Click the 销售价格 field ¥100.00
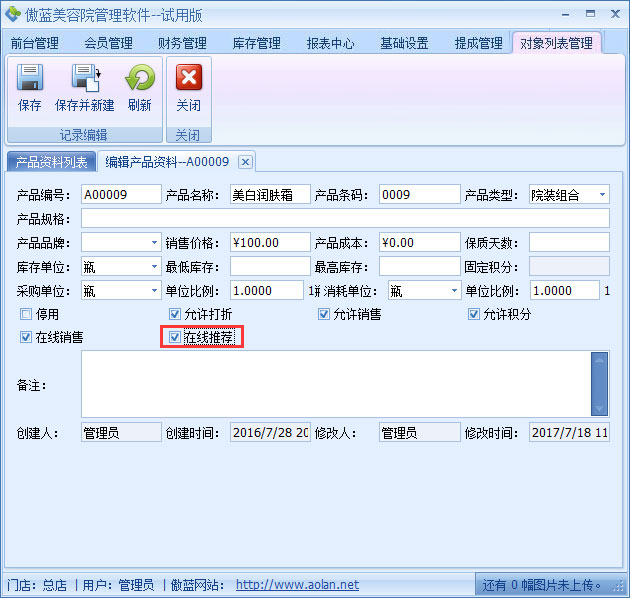 click(x=270, y=243)
